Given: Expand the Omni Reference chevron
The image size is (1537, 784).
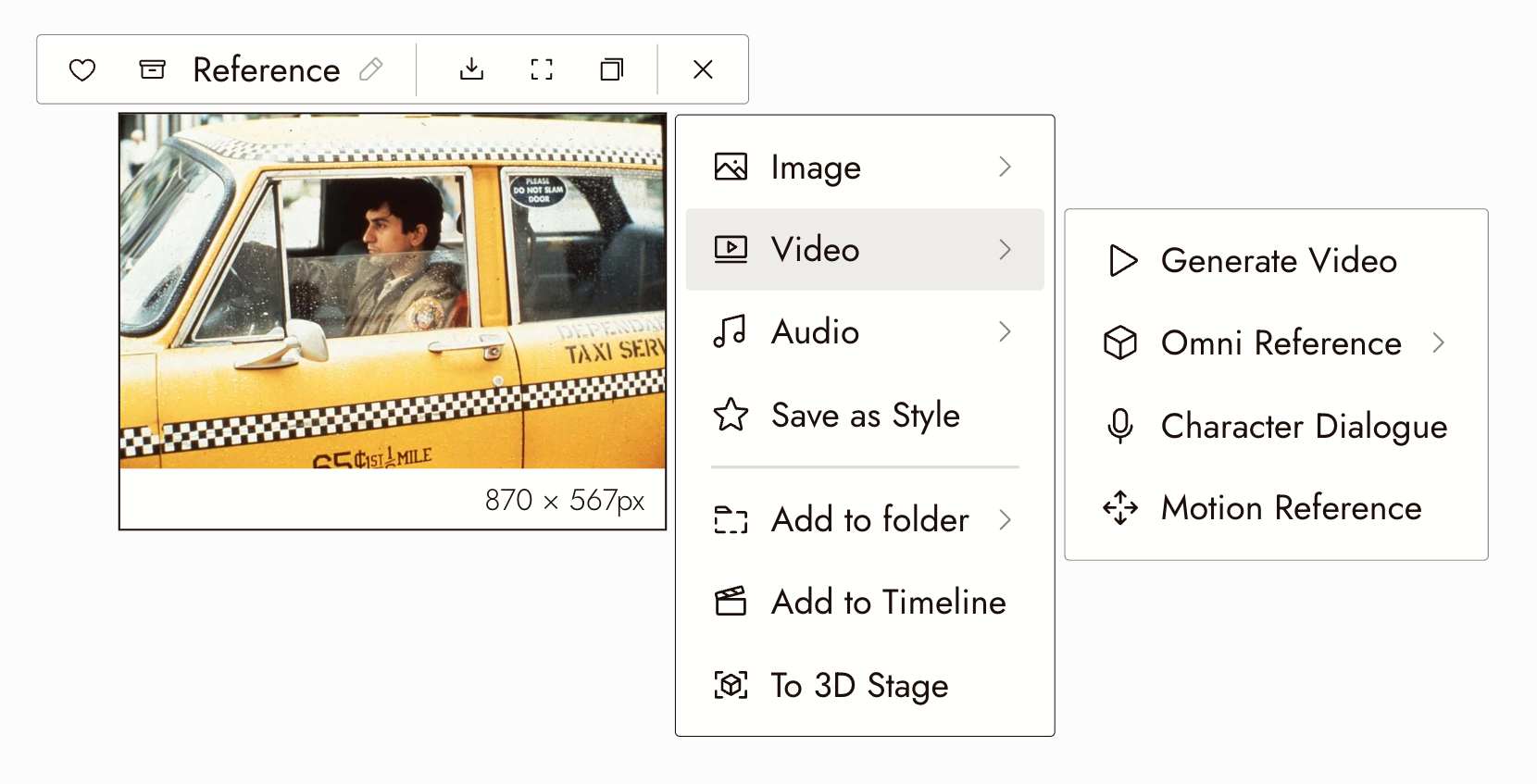Looking at the screenshot, I should point(1438,343).
